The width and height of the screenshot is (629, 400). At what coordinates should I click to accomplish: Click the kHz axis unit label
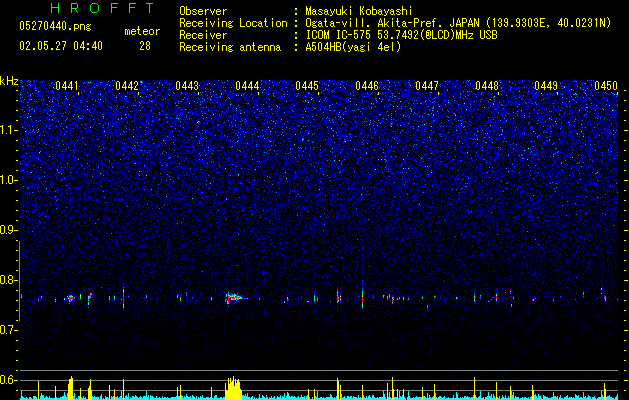point(9,81)
